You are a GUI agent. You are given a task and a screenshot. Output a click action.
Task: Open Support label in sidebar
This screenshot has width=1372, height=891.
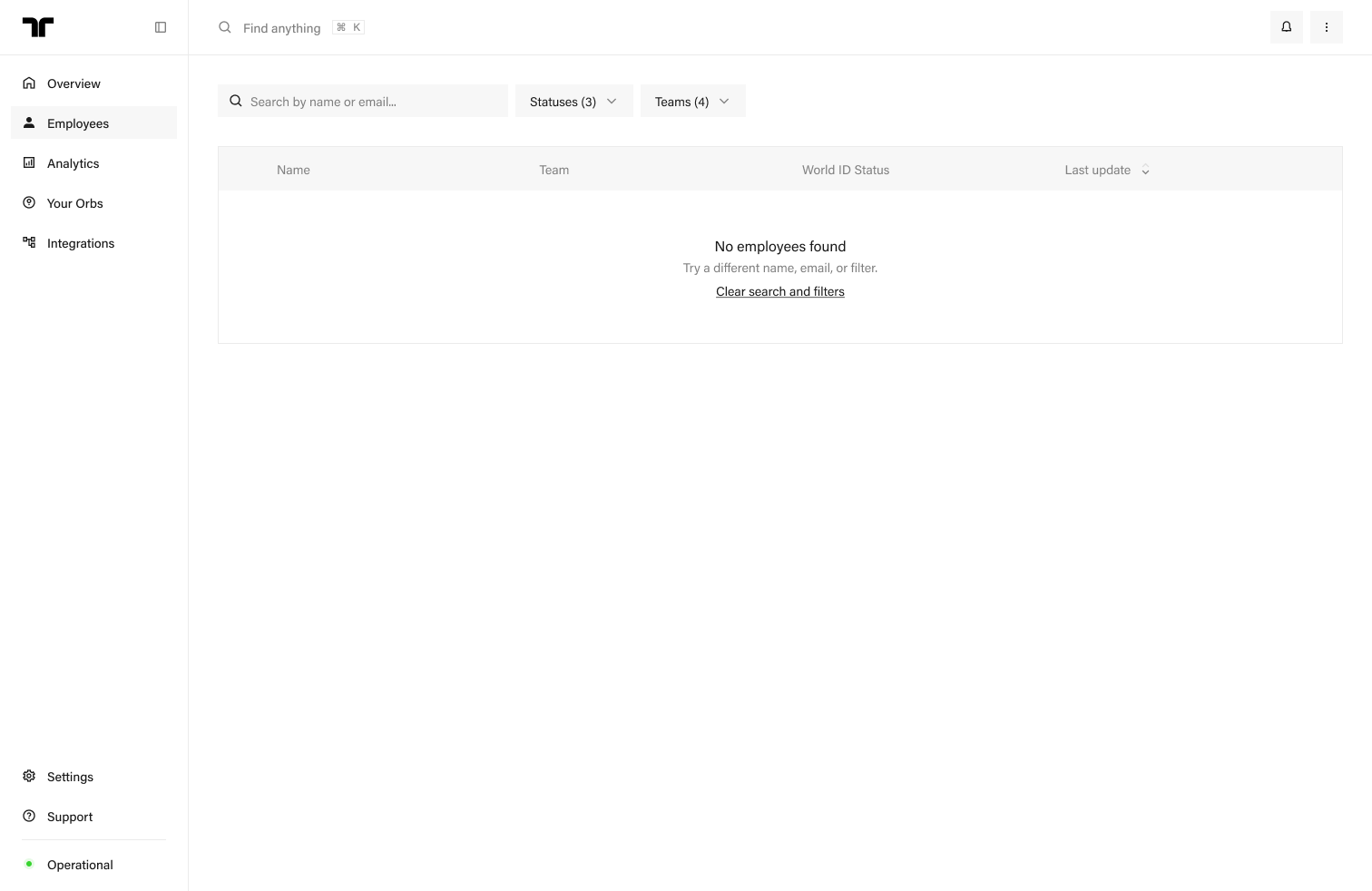pyautogui.click(x=70, y=817)
